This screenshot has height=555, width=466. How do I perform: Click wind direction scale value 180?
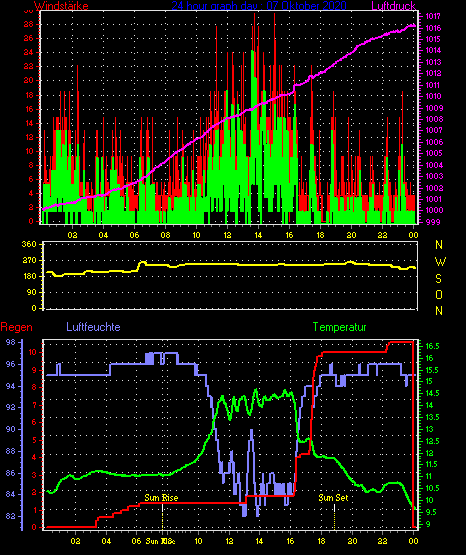click(x=29, y=276)
